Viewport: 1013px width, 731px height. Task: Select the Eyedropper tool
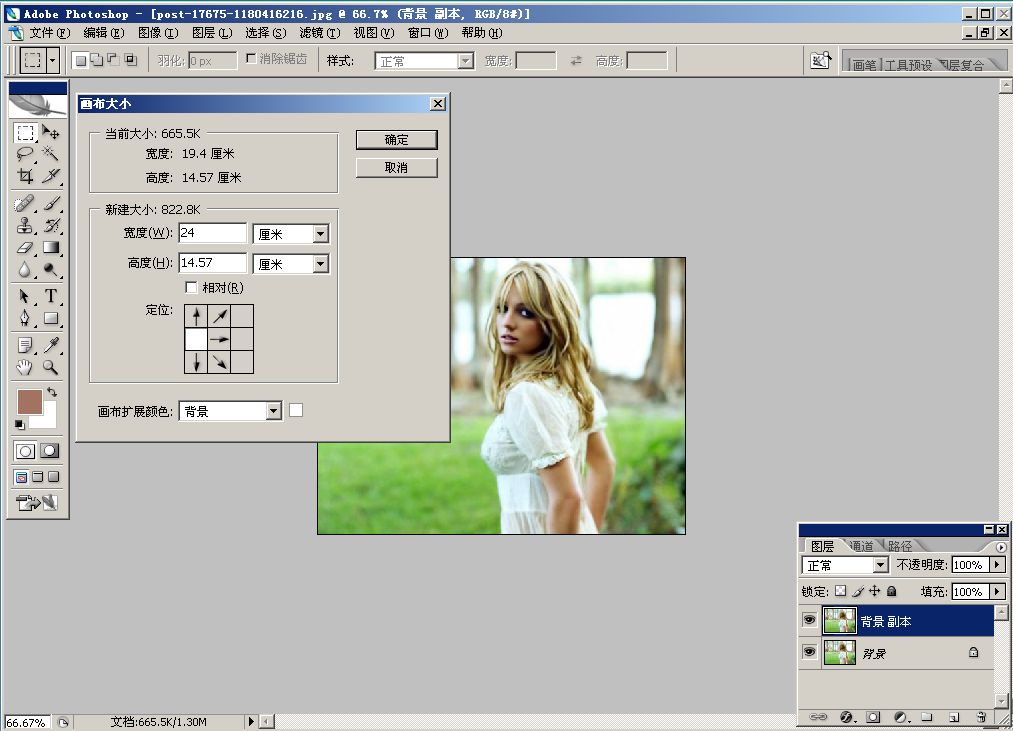click(x=51, y=345)
